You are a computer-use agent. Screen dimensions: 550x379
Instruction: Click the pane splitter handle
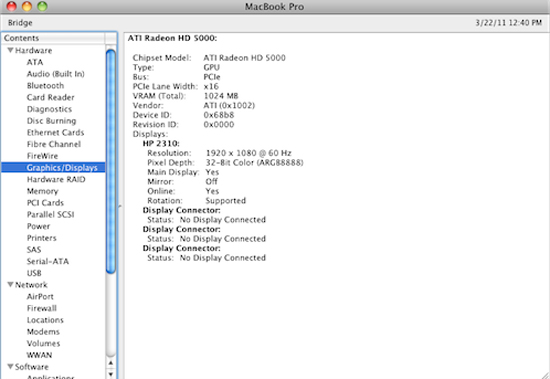120,206
